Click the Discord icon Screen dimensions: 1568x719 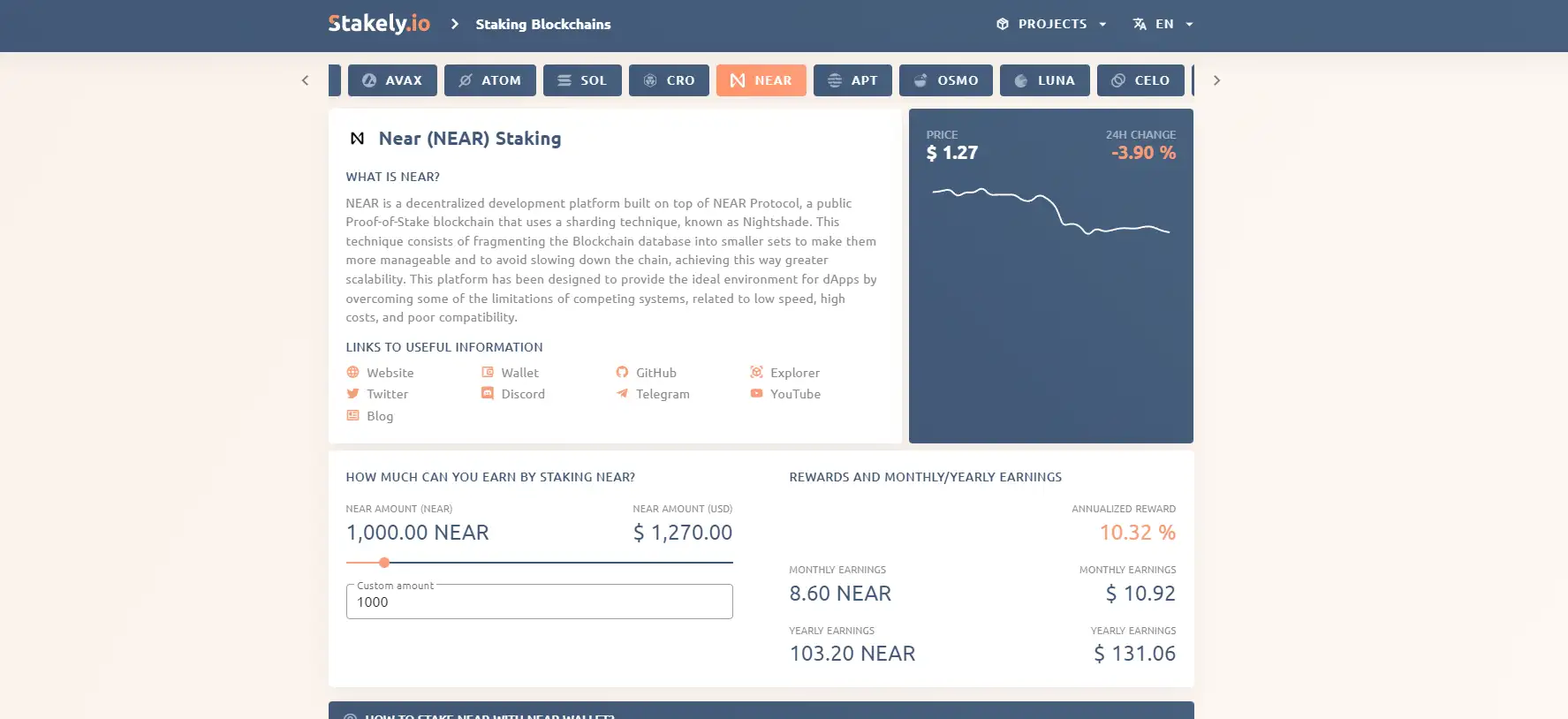tap(488, 394)
